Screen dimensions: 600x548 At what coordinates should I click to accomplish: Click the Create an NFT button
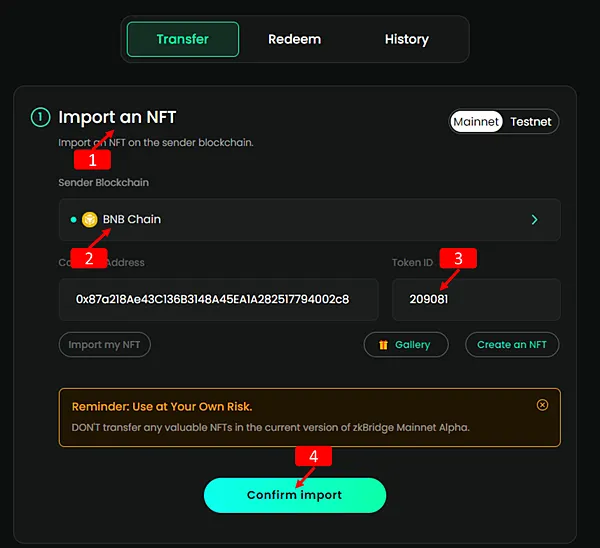click(x=512, y=345)
